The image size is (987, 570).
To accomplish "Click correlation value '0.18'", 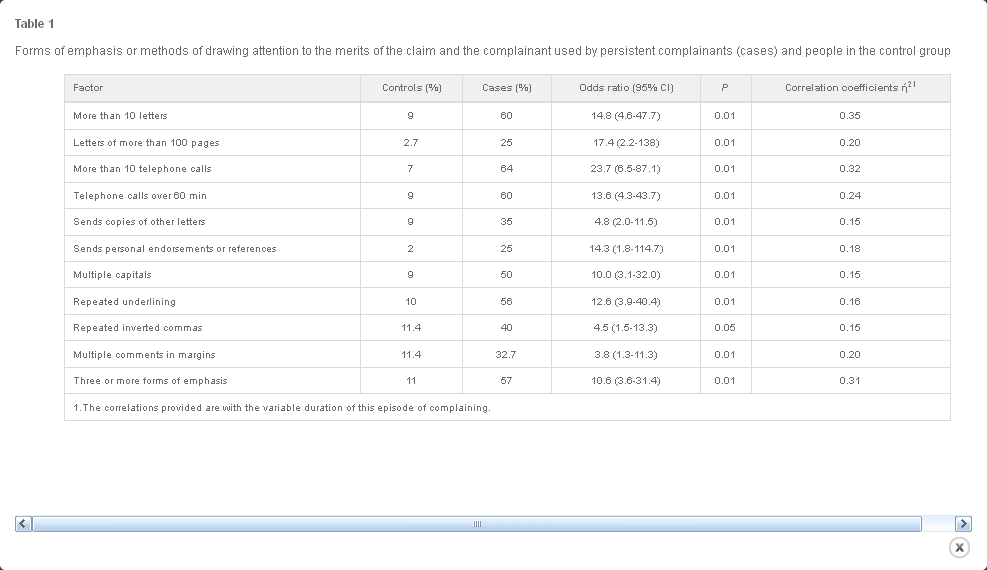I will pyautogui.click(x=850, y=249).
